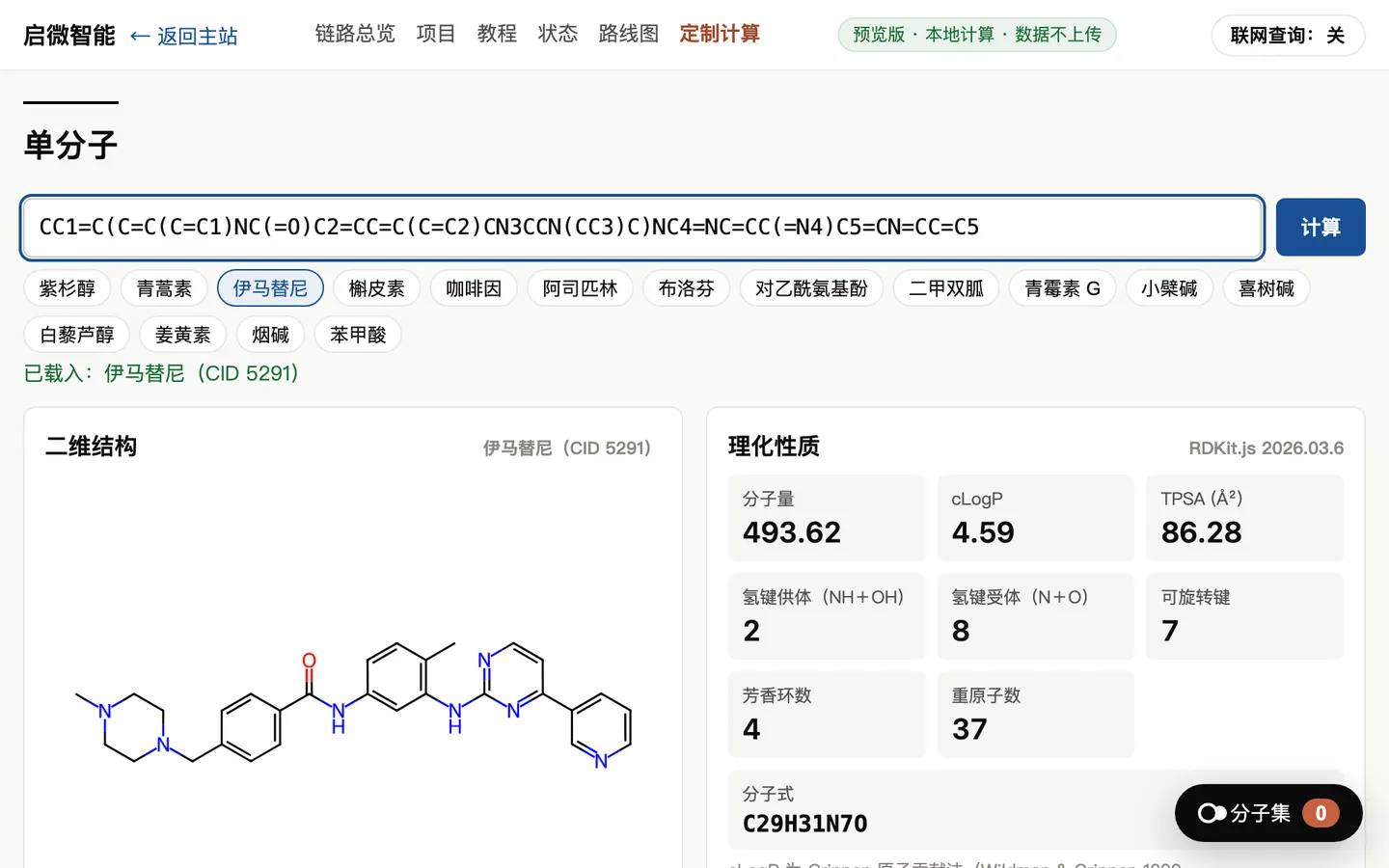
Task: Click the 二维结构 heading
Action: (x=91, y=447)
